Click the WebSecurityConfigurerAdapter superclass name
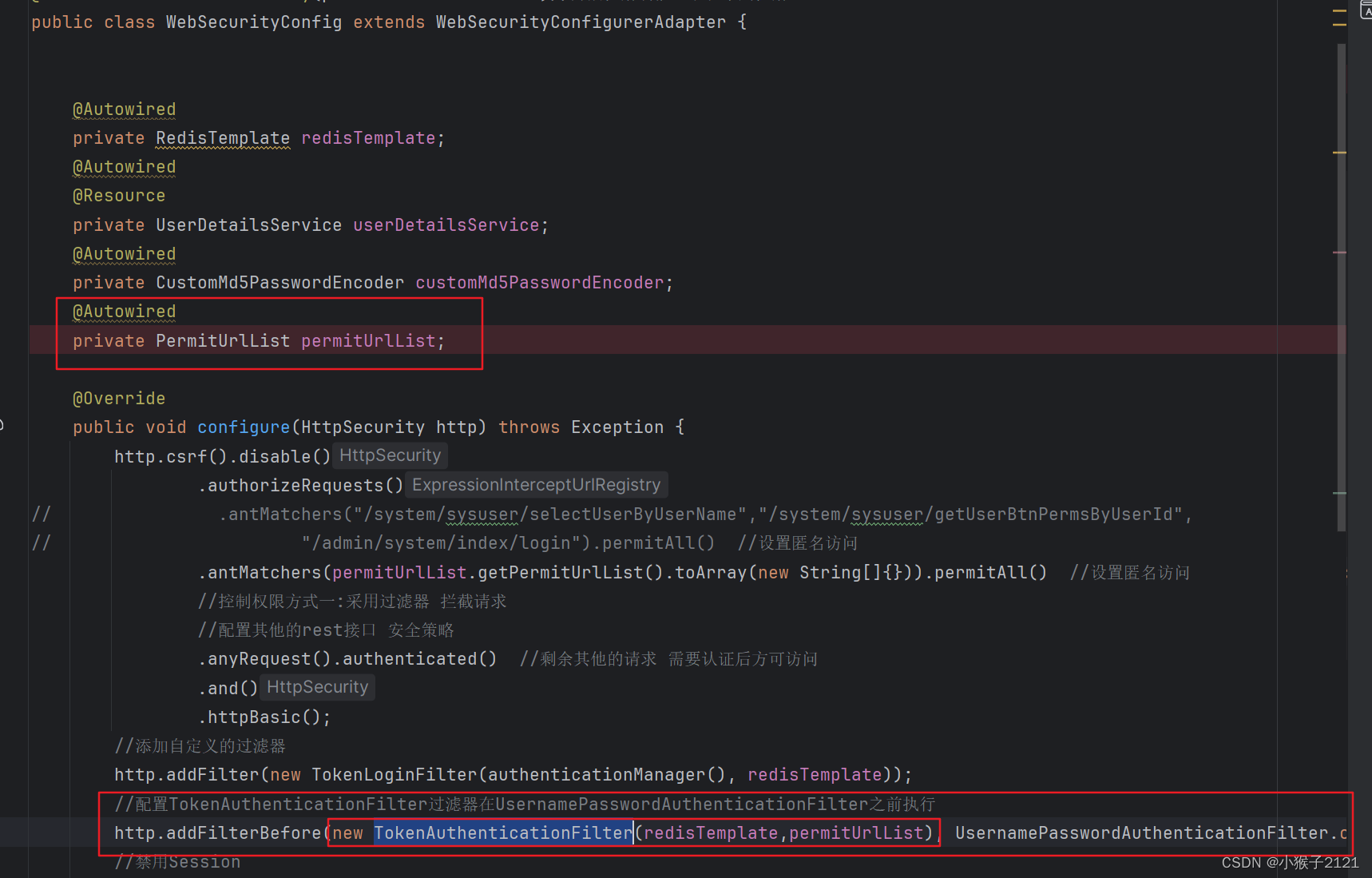 tap(581, 22)
